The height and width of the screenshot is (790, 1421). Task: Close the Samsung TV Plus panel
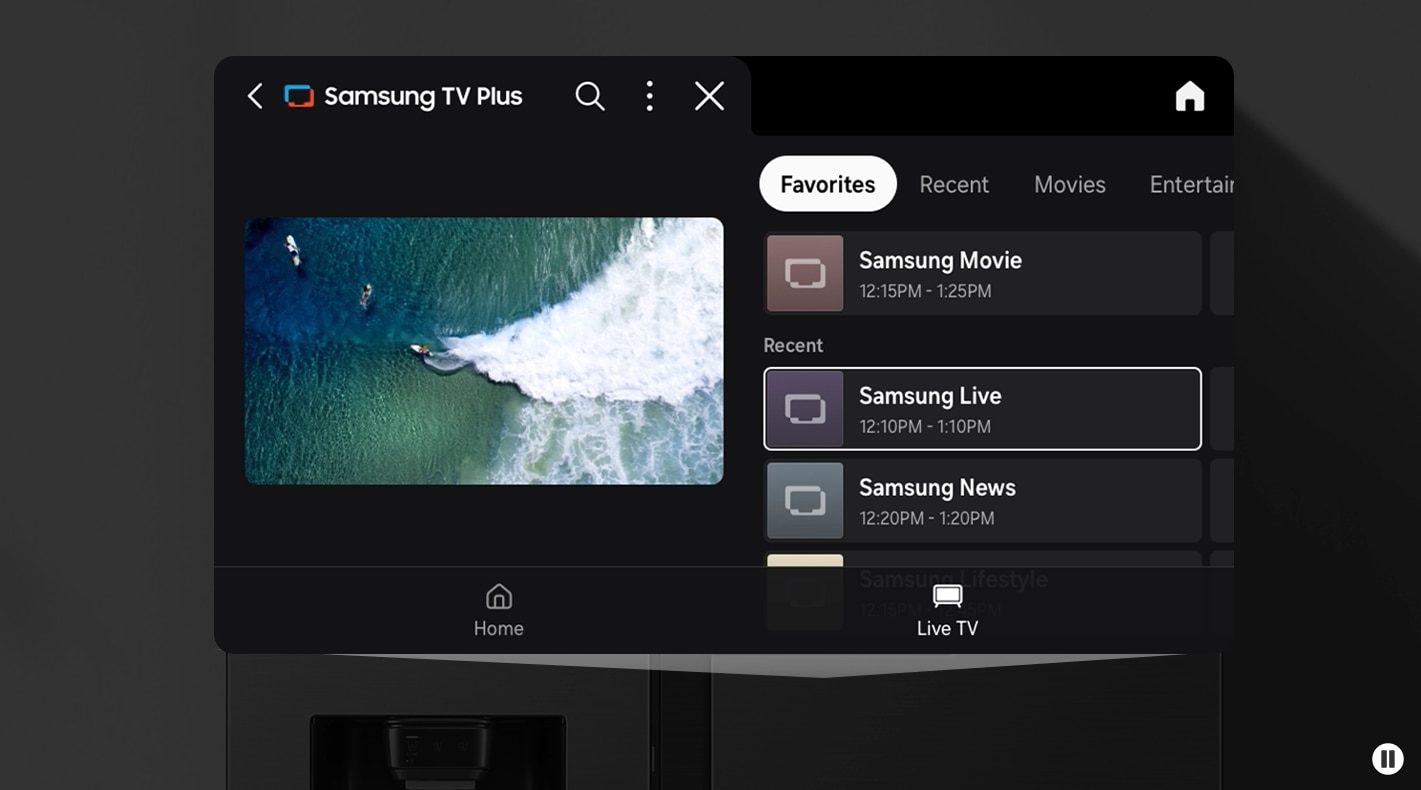(709, 96)
